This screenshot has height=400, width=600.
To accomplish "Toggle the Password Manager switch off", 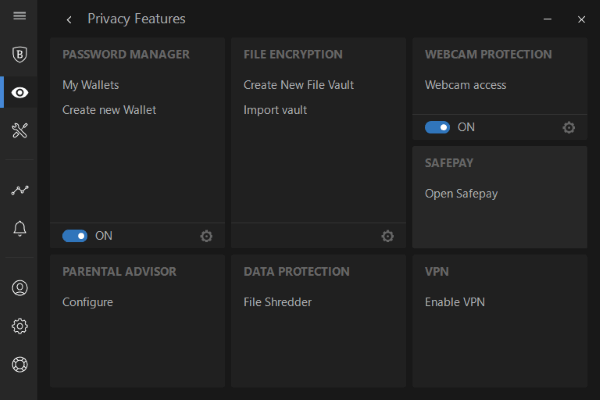I will point(75,236).
